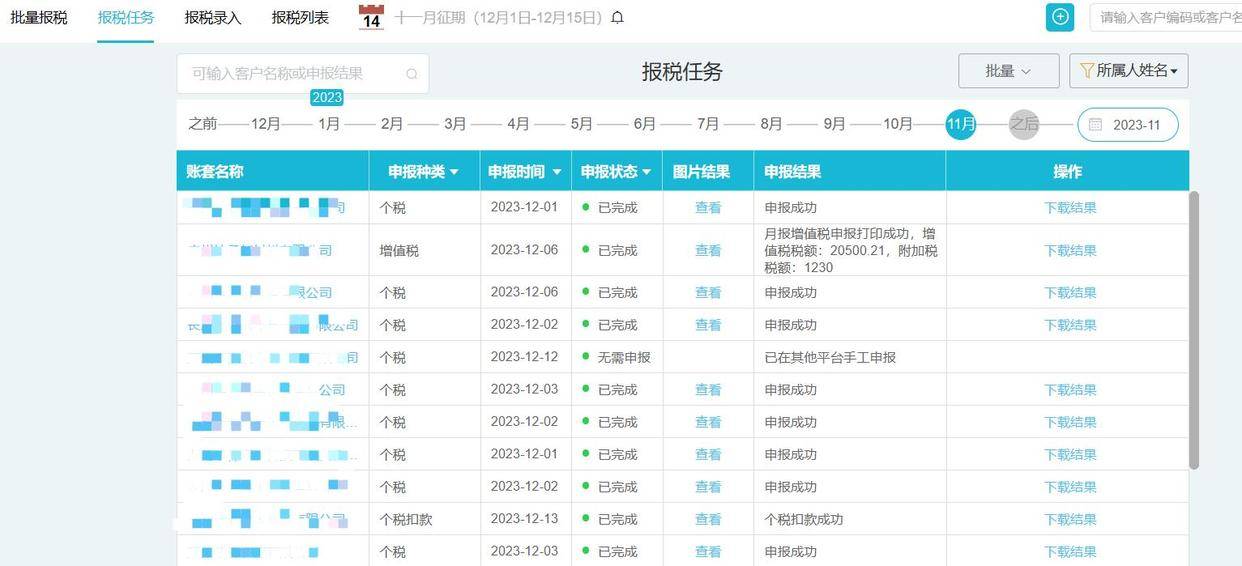This screenshot has height=566, width=1242.
Task: Click 查看 for the 2023-12-03 last row
Action: point(708,551)
